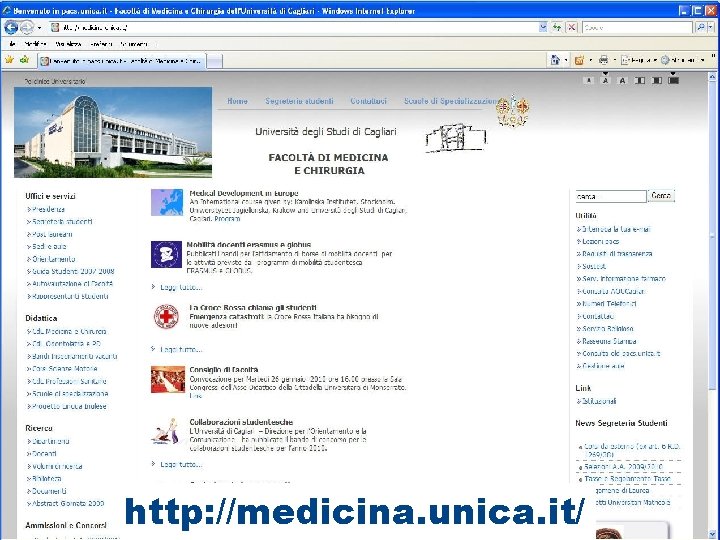Open the Print dropdown arrow
Screen dimensions: 720x540
point(615,60)
